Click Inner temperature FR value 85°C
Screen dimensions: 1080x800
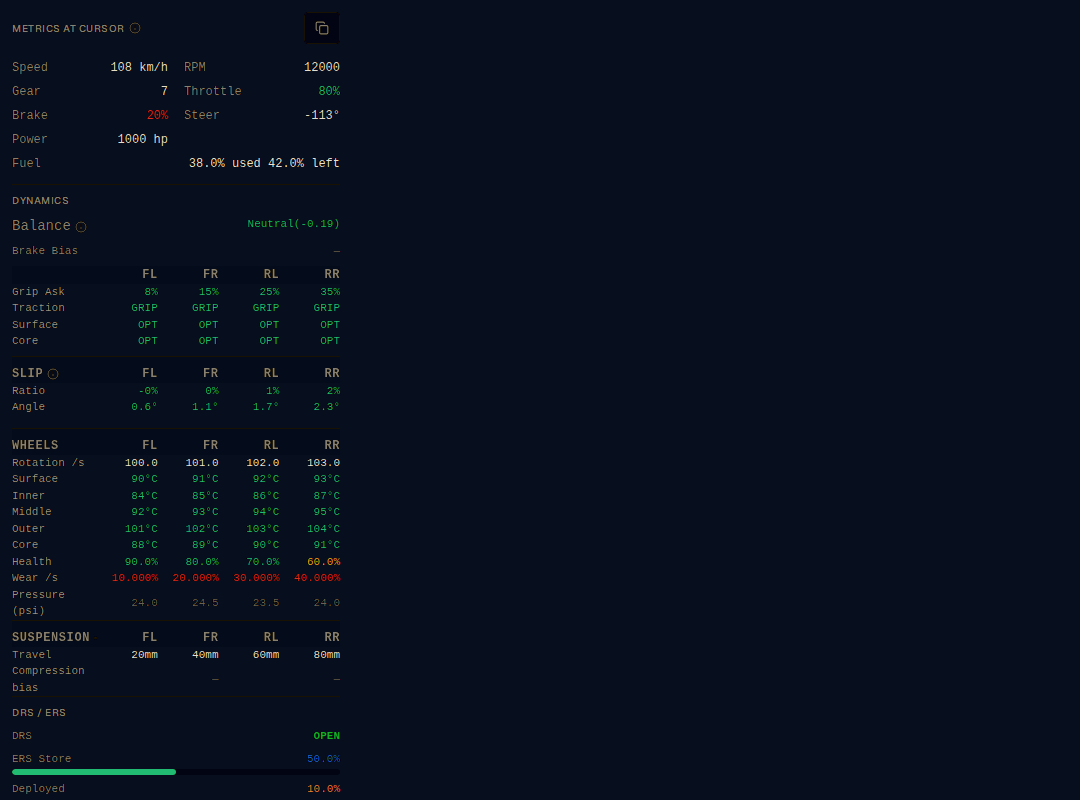(x=205, y=496)
